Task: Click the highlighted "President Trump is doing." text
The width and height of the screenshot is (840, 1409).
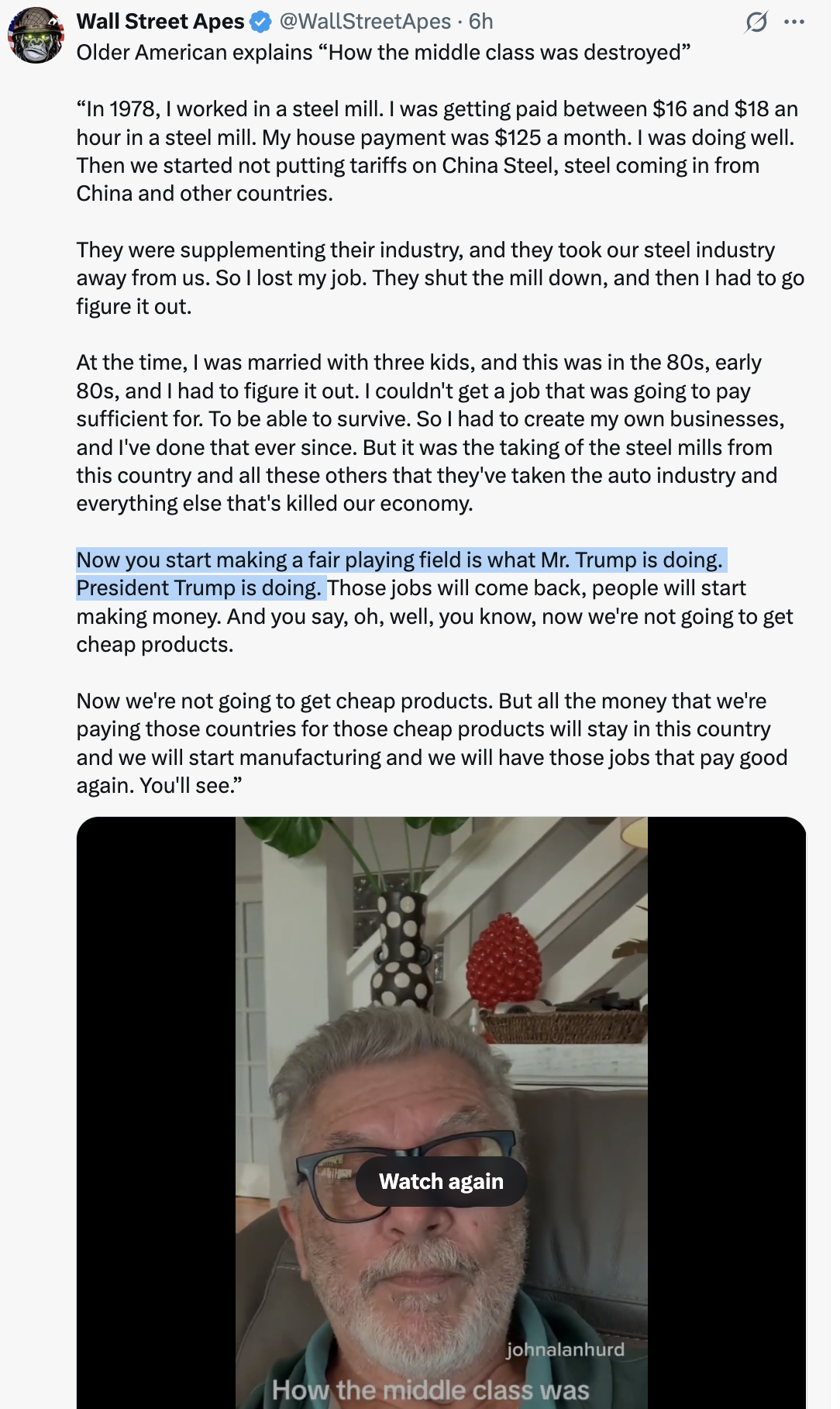Action: 199,588
